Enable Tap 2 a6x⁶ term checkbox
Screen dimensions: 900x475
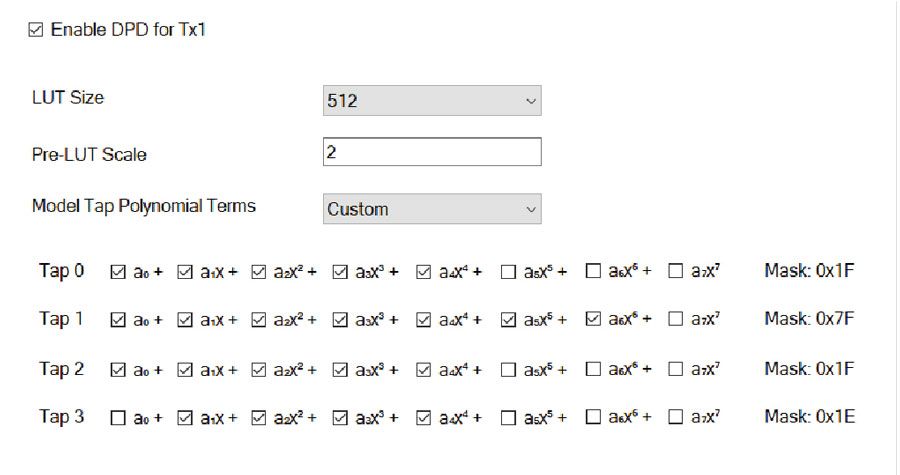(592, 369)
